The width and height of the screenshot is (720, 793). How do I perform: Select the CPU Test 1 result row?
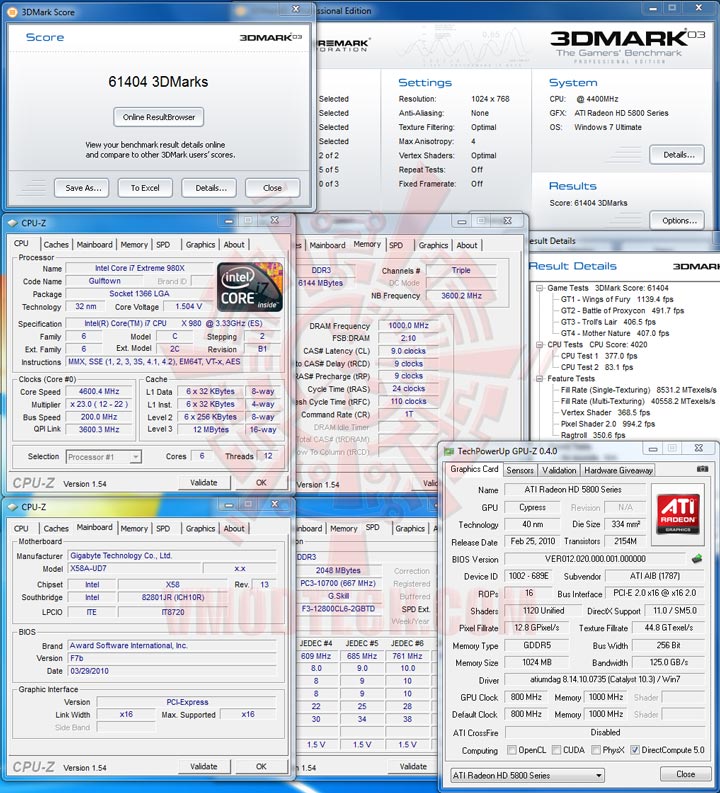(599, 356)
